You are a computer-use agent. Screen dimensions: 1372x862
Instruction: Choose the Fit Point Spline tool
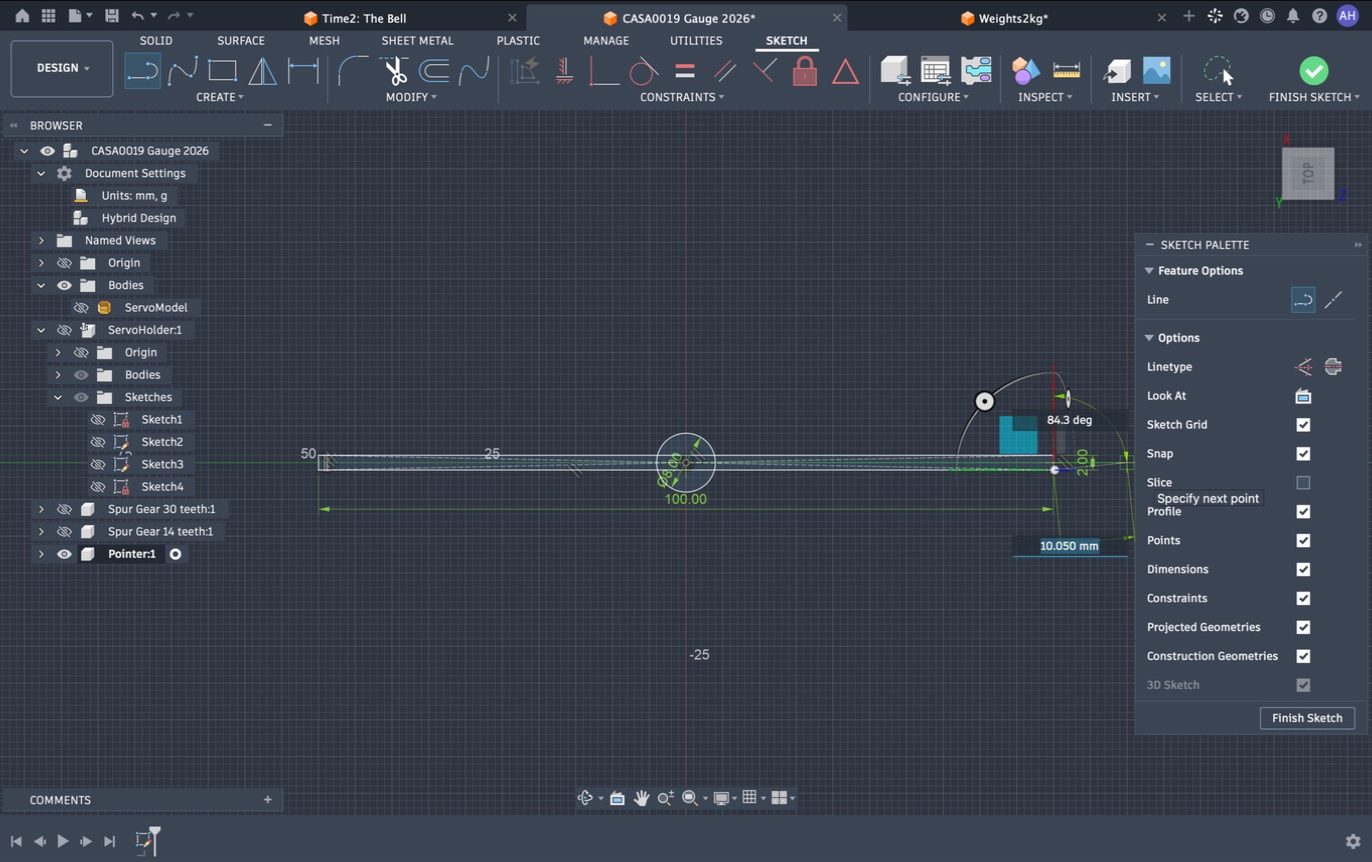point(183,71)
